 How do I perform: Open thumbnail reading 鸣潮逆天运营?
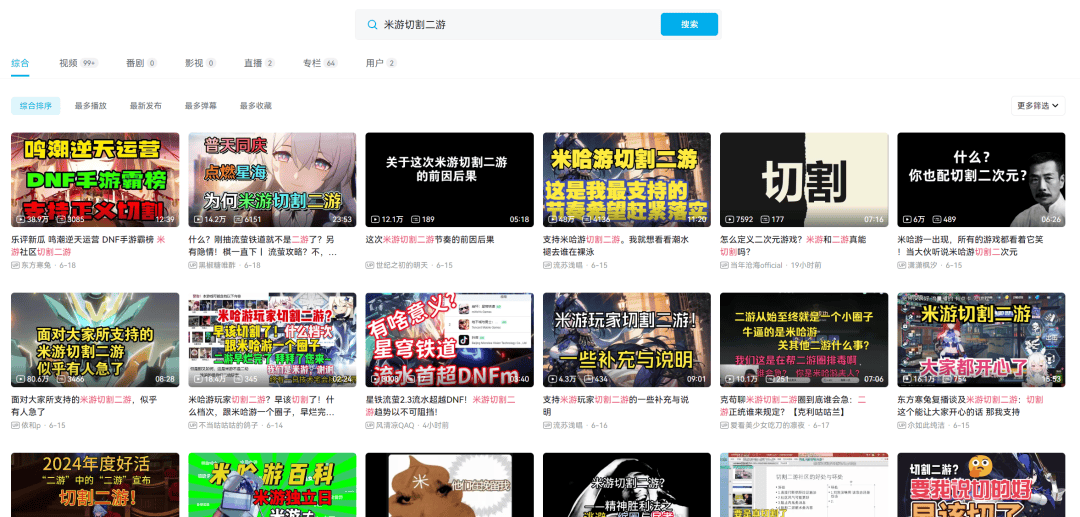[95, 180]
